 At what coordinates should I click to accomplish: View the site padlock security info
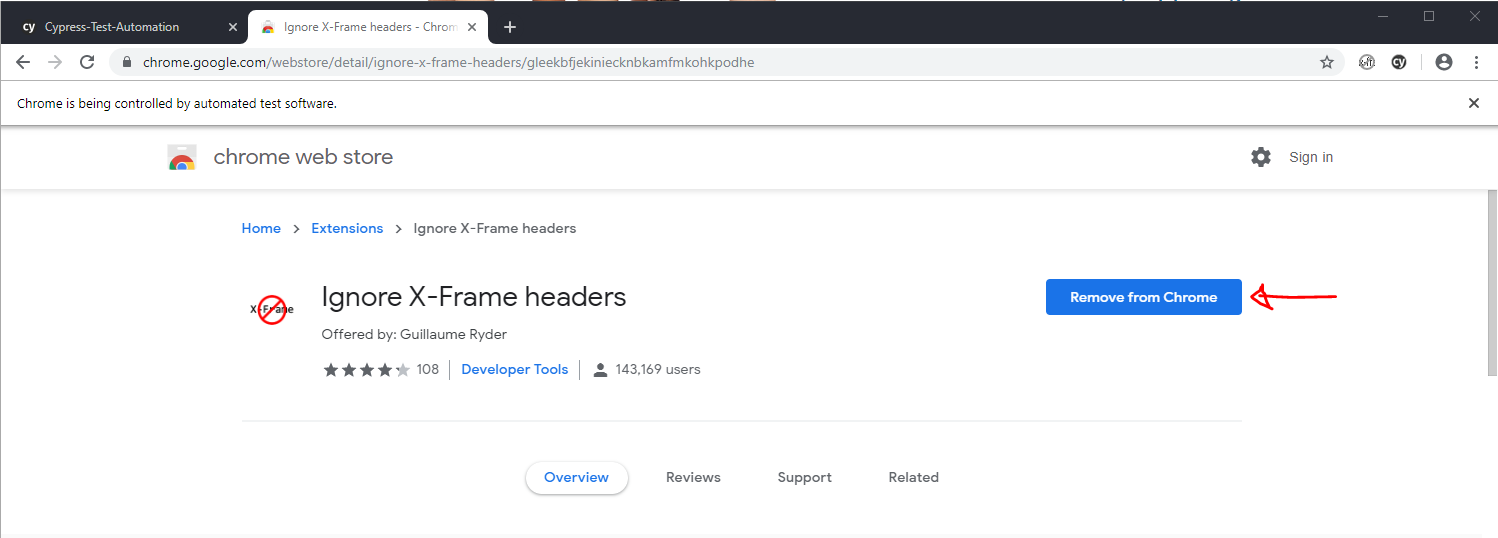tap(127, 62)
